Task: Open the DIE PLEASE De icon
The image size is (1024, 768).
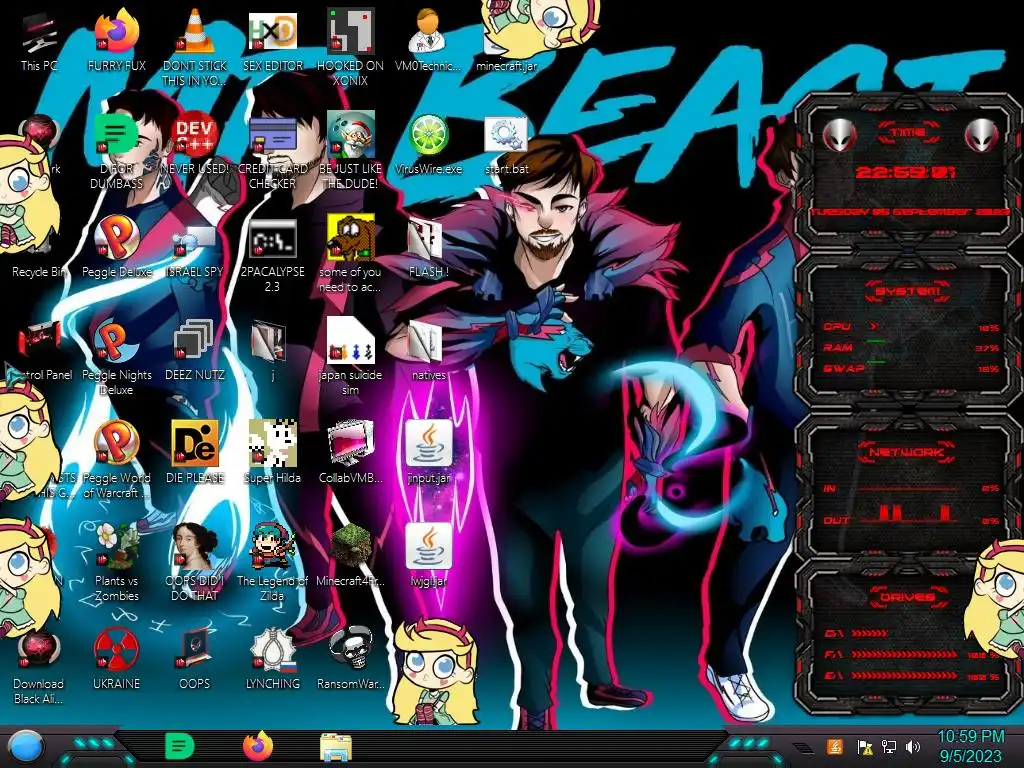Action: tap(195, 453)
